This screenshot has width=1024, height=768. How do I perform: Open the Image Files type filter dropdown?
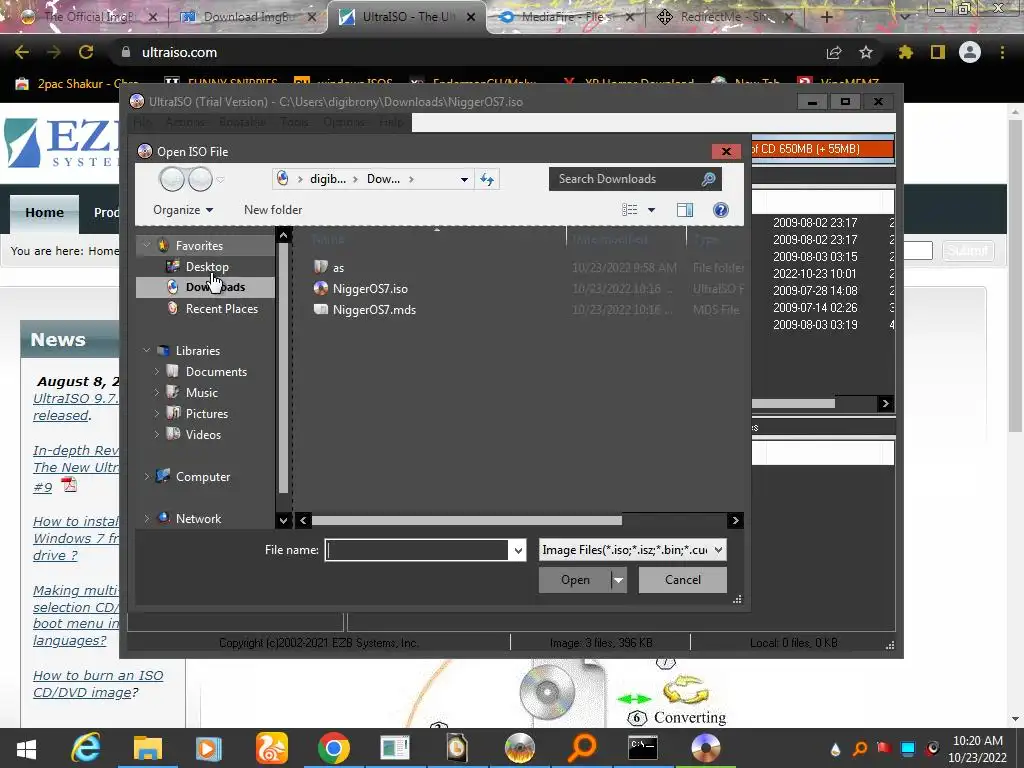(x=718, y=550)
